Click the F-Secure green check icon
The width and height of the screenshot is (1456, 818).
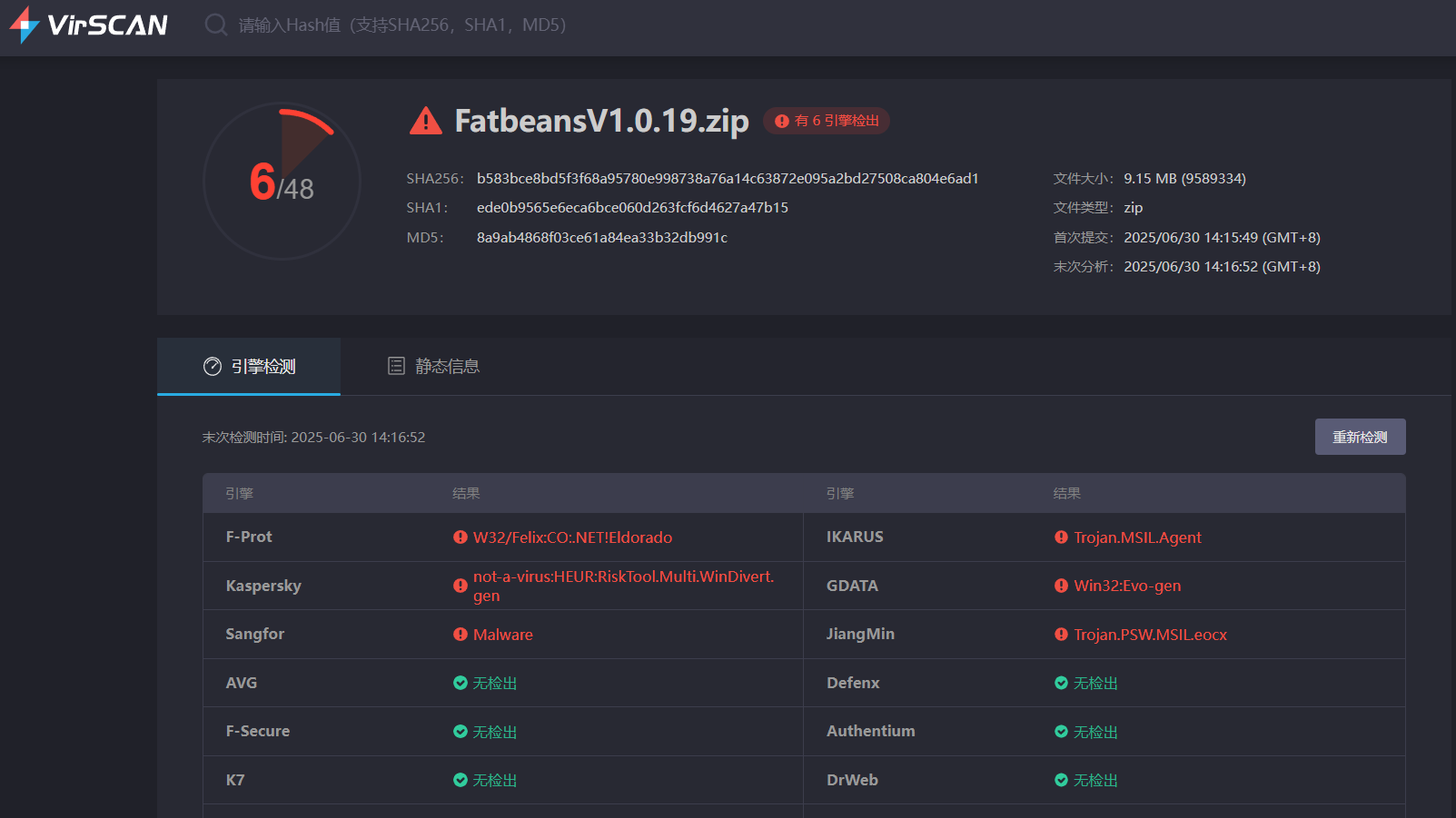[461, 732]
